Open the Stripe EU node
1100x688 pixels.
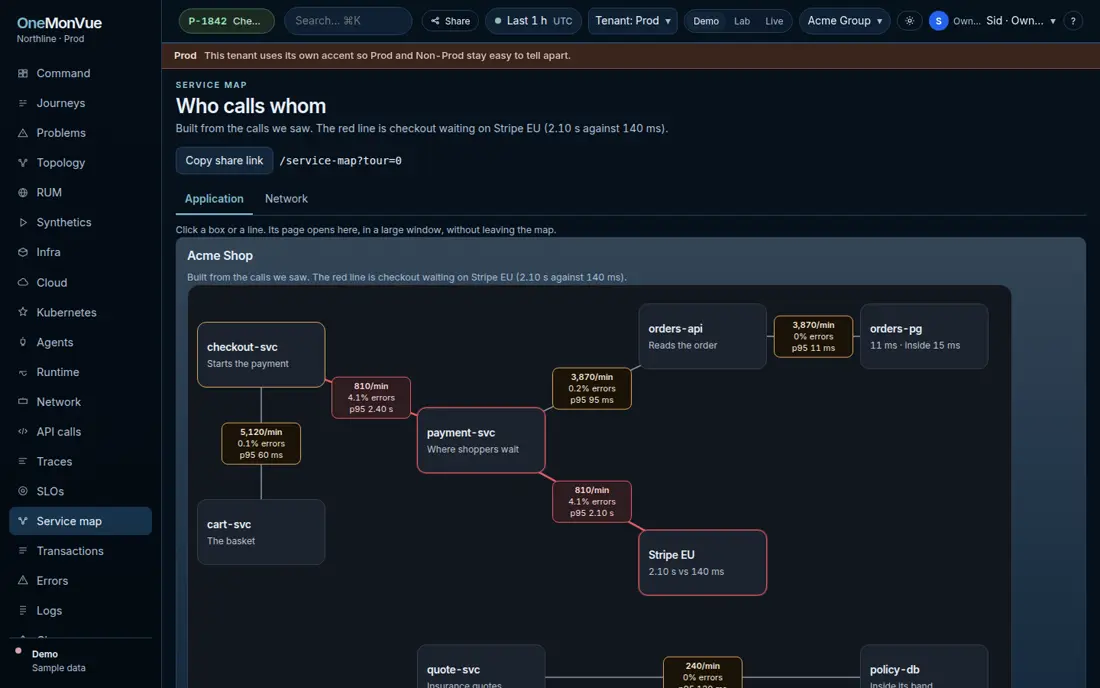point(702,562)
